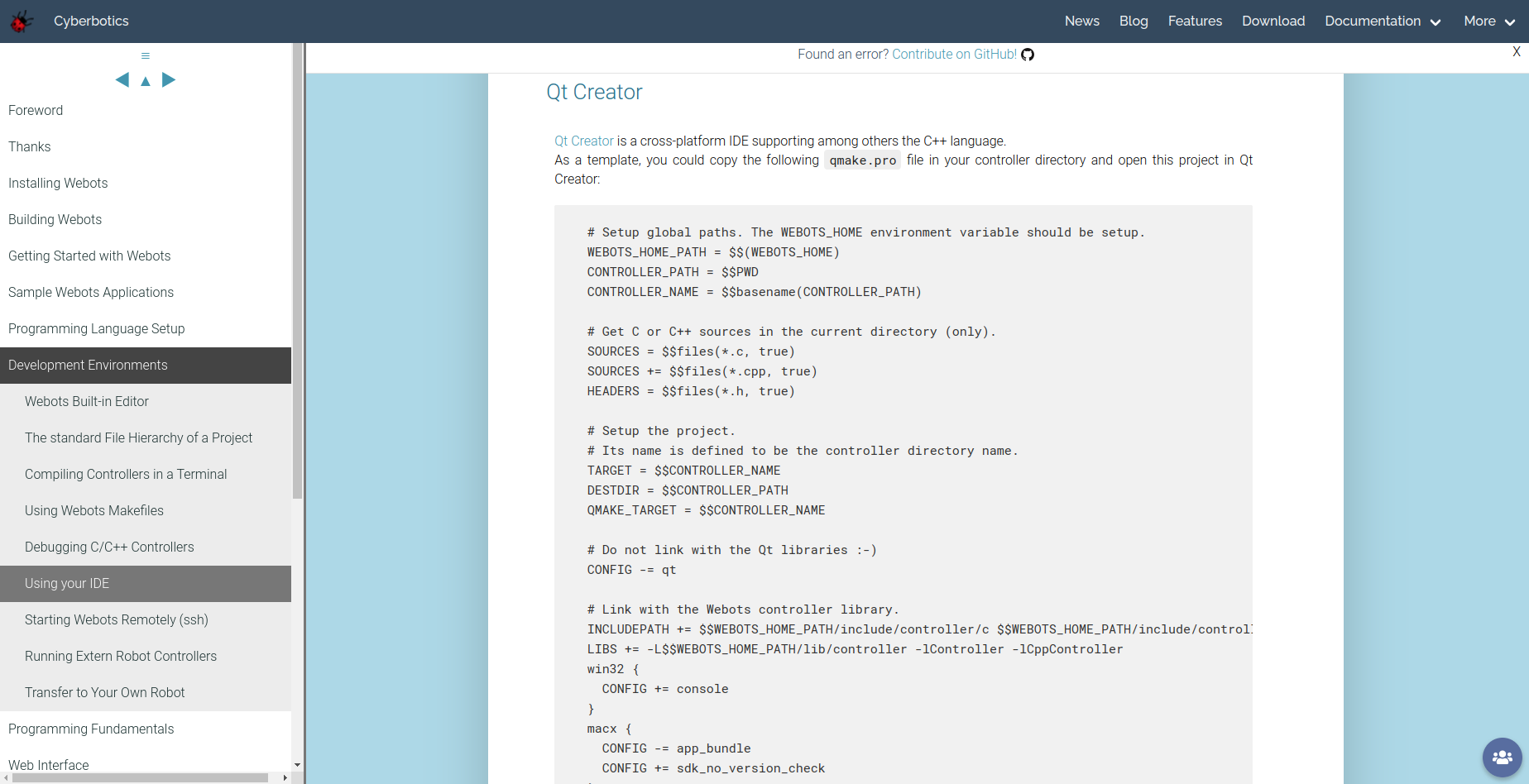Click the 'CONFIG -= qt' code line

pos(631,570)
